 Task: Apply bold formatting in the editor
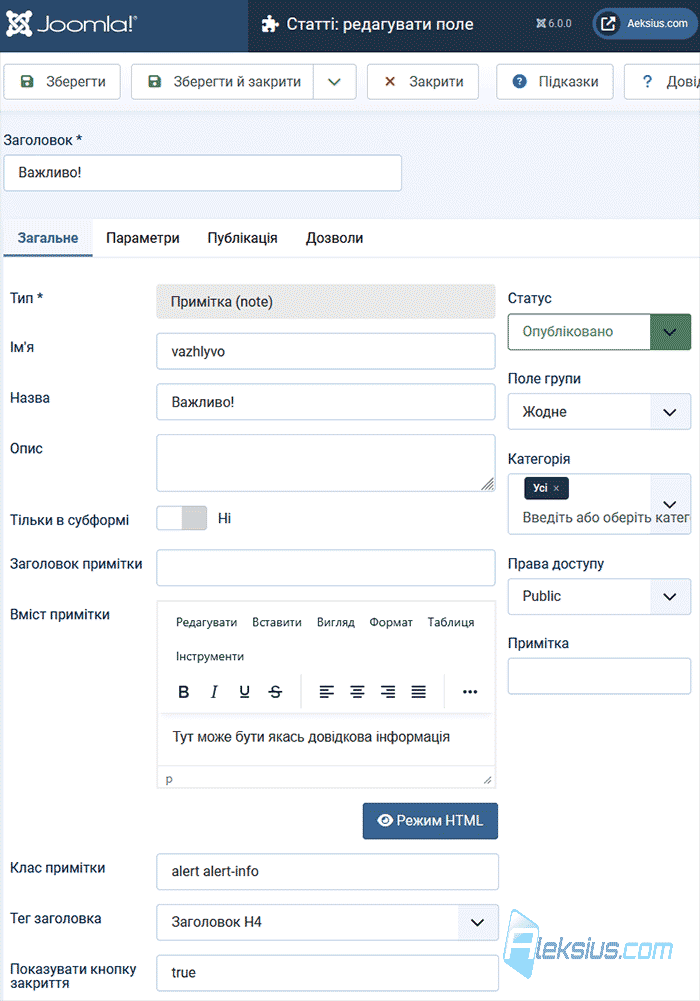[184, 691]
